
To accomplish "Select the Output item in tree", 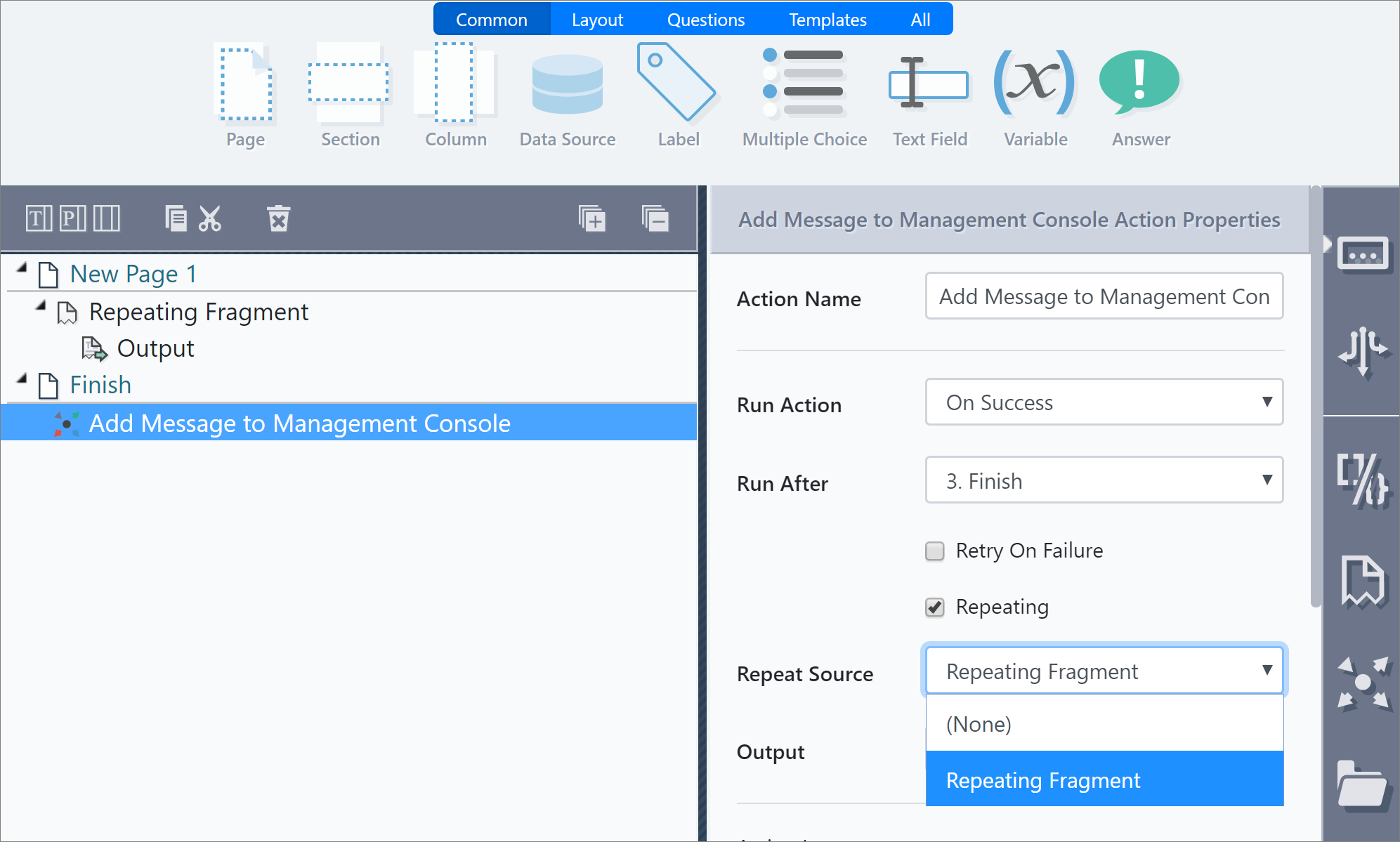I will tap(155, 349).
